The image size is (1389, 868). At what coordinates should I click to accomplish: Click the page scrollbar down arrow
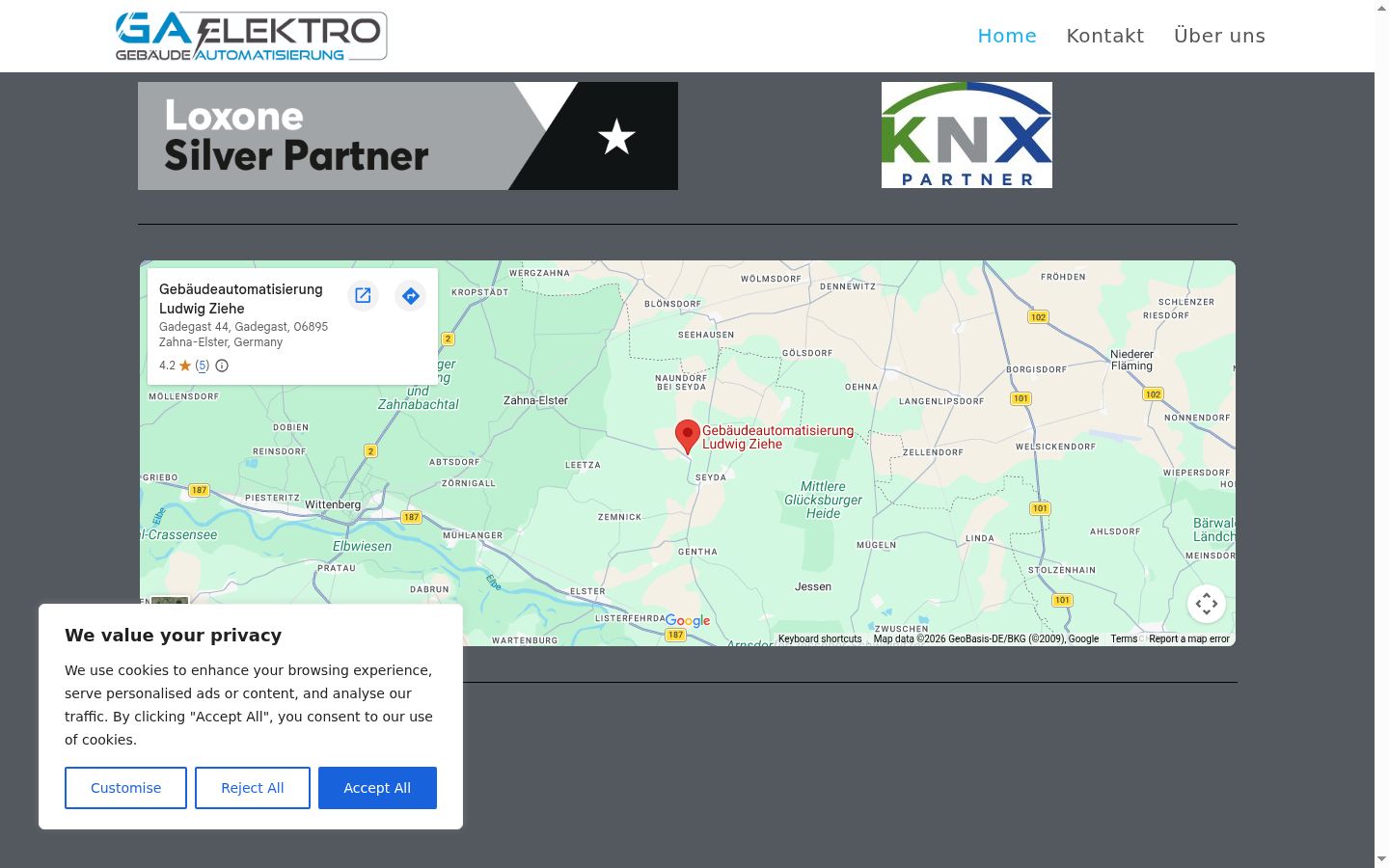[x=1381, y=859]
